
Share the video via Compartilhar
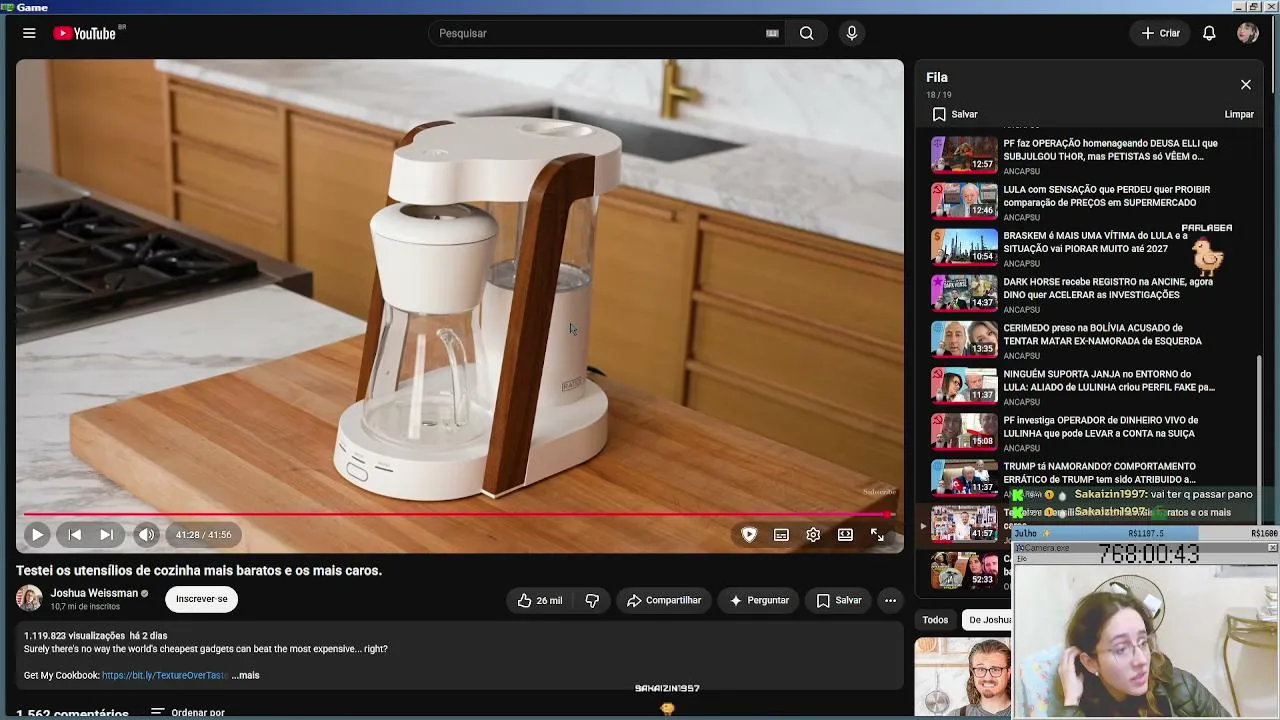click(x=664, y=600)
